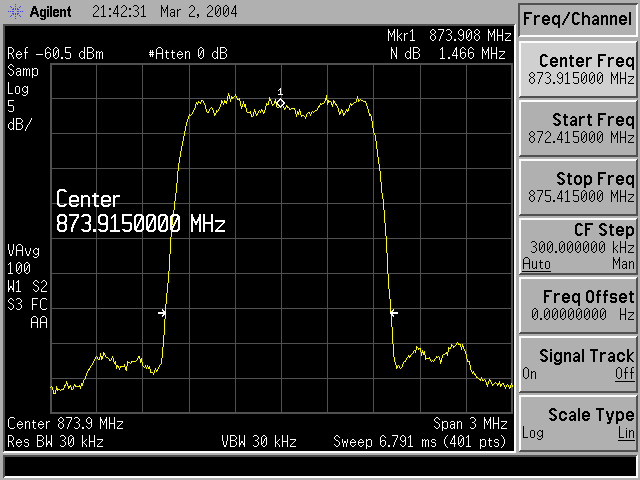Select the Center Freq softkey
This screenshot has height=480, width=640.
pyautogui.click(x=578, y=70)
